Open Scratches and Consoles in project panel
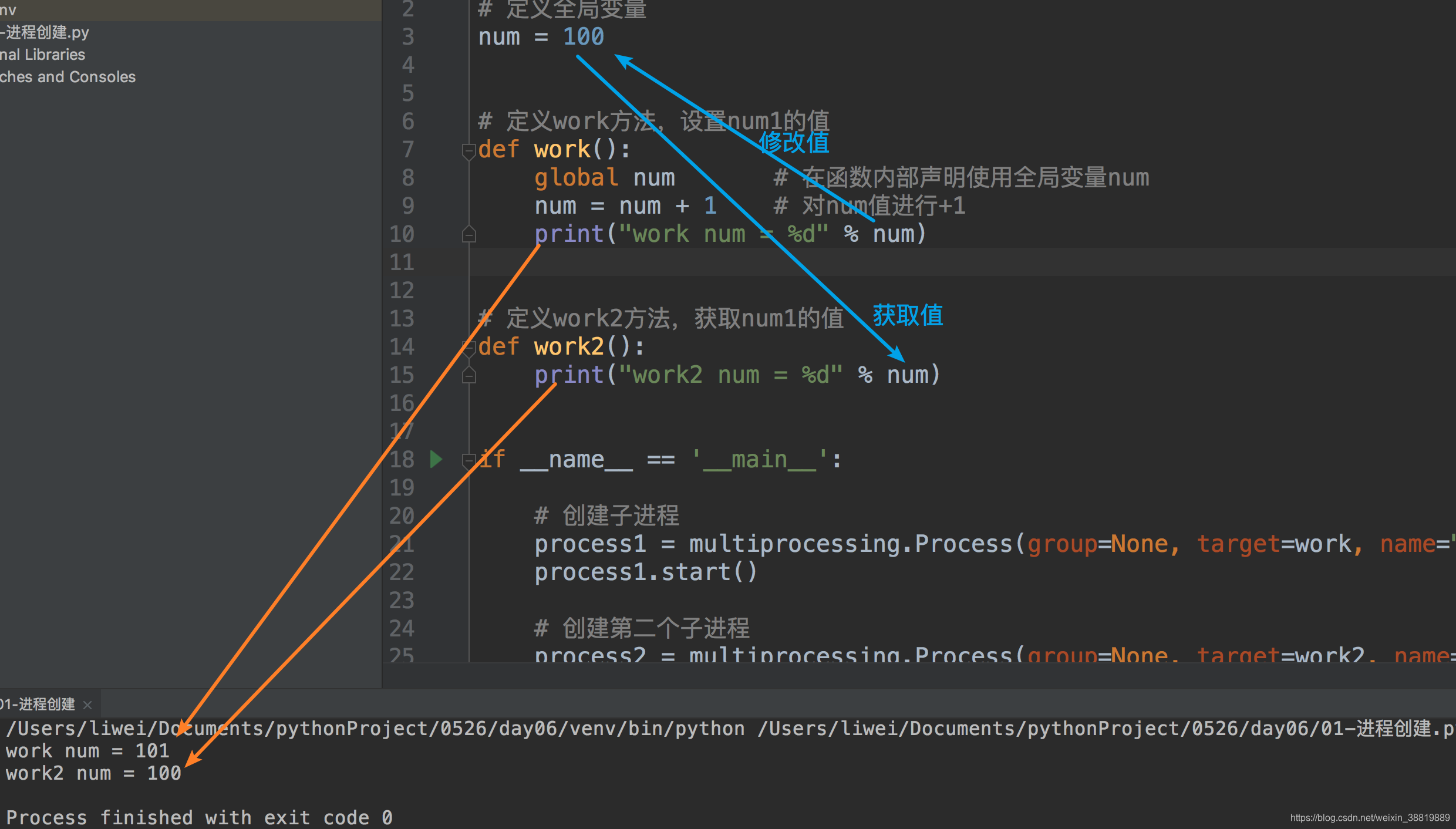Screen dimensions: 1456x829 coord(68,76)
